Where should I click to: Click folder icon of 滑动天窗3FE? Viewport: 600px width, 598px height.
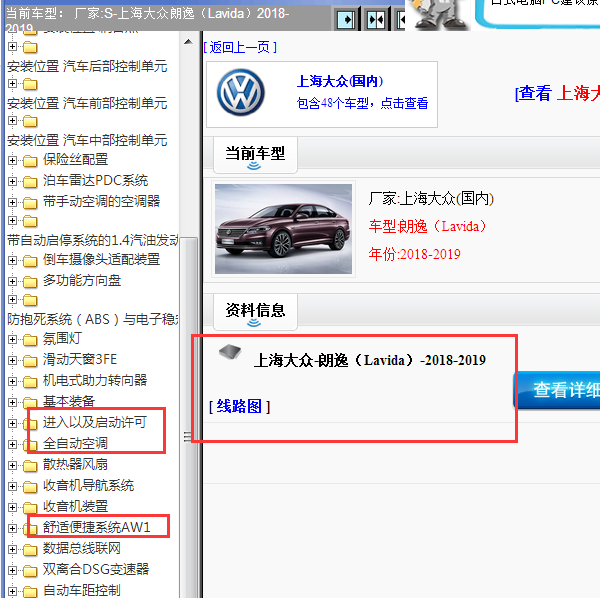click(x=30, y=361)
